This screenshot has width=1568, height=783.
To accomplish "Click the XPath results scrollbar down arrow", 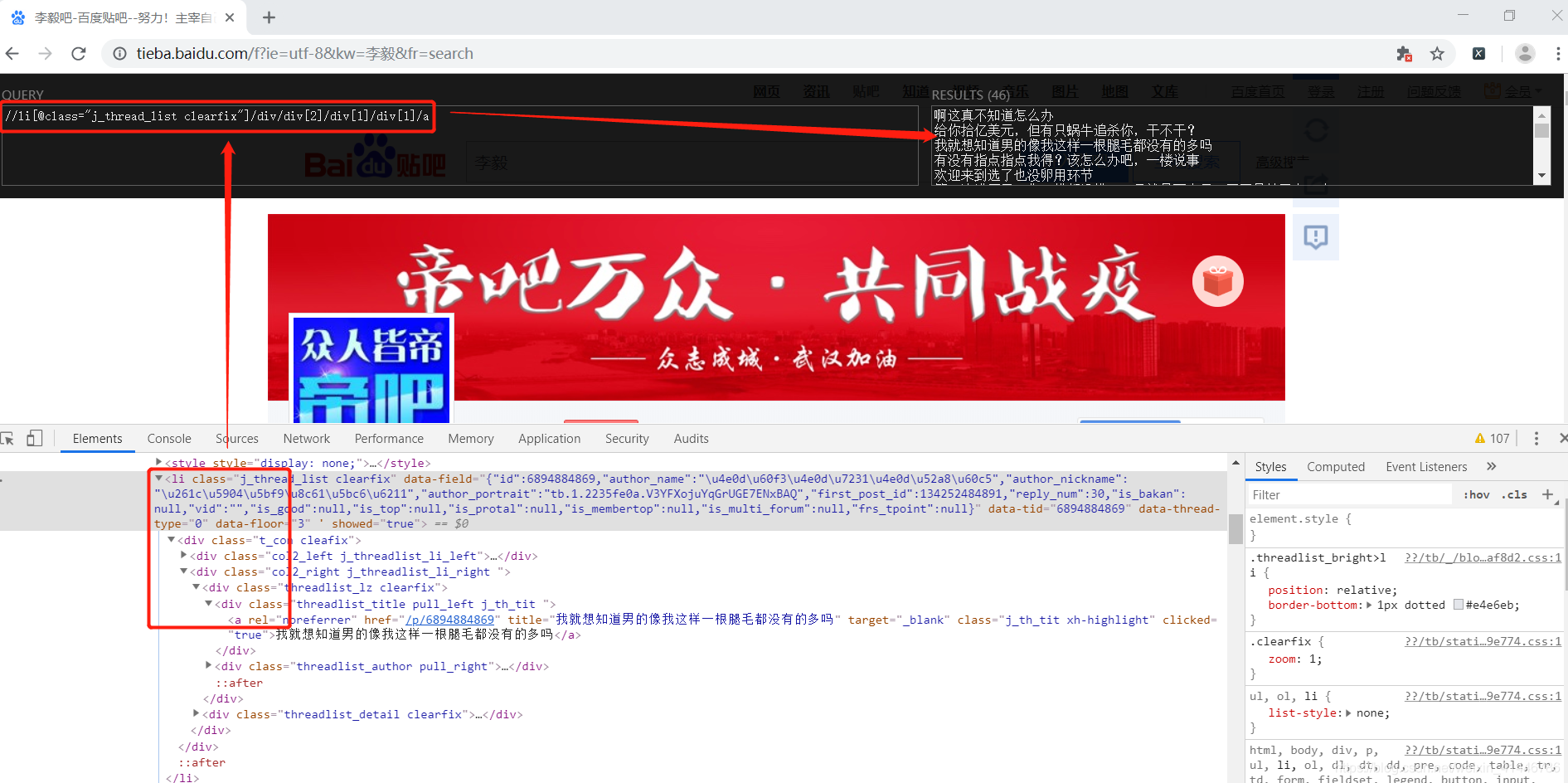I will pos(1541,176).
